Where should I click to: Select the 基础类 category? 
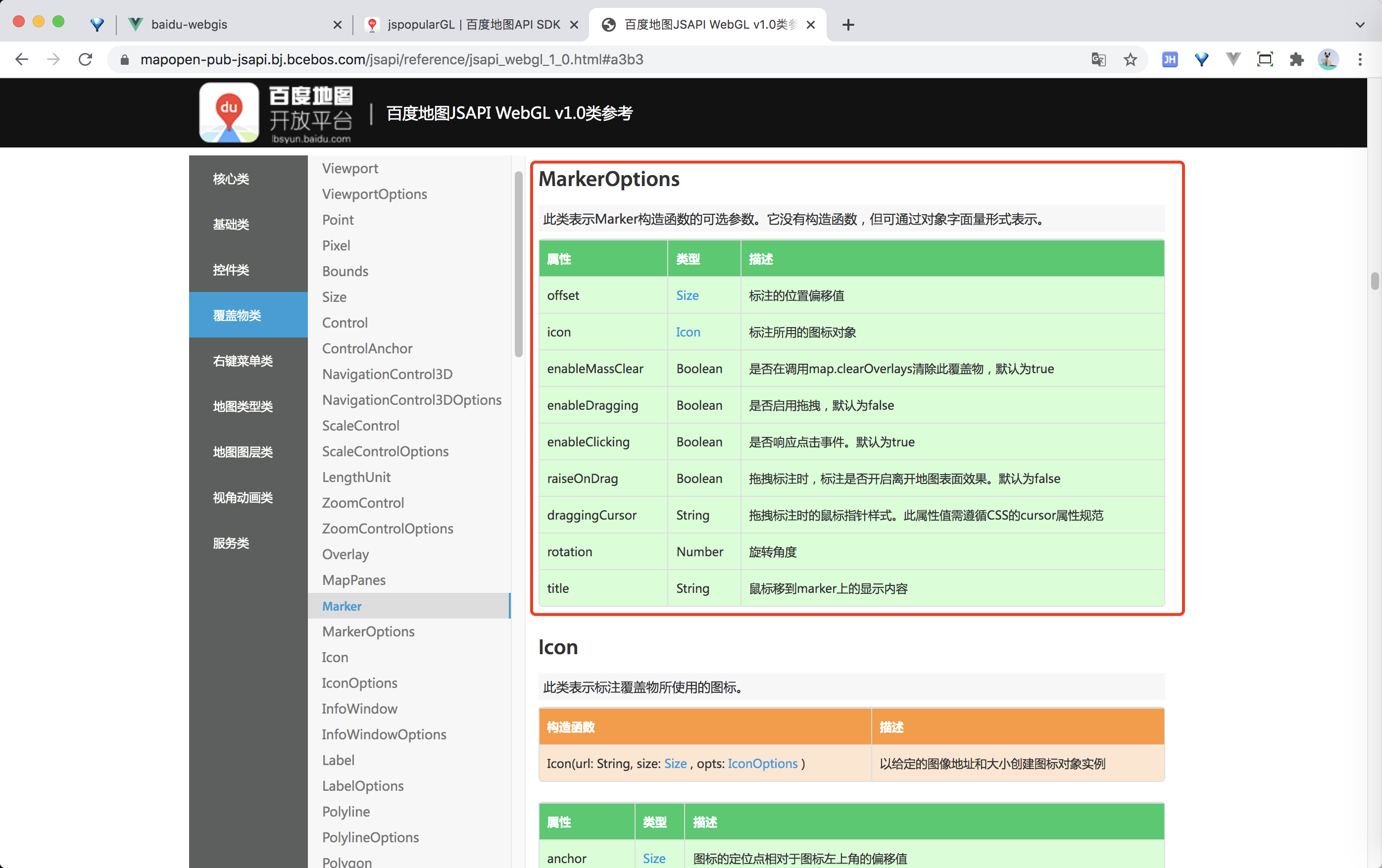pyautogui.click(x=248, y=224)
